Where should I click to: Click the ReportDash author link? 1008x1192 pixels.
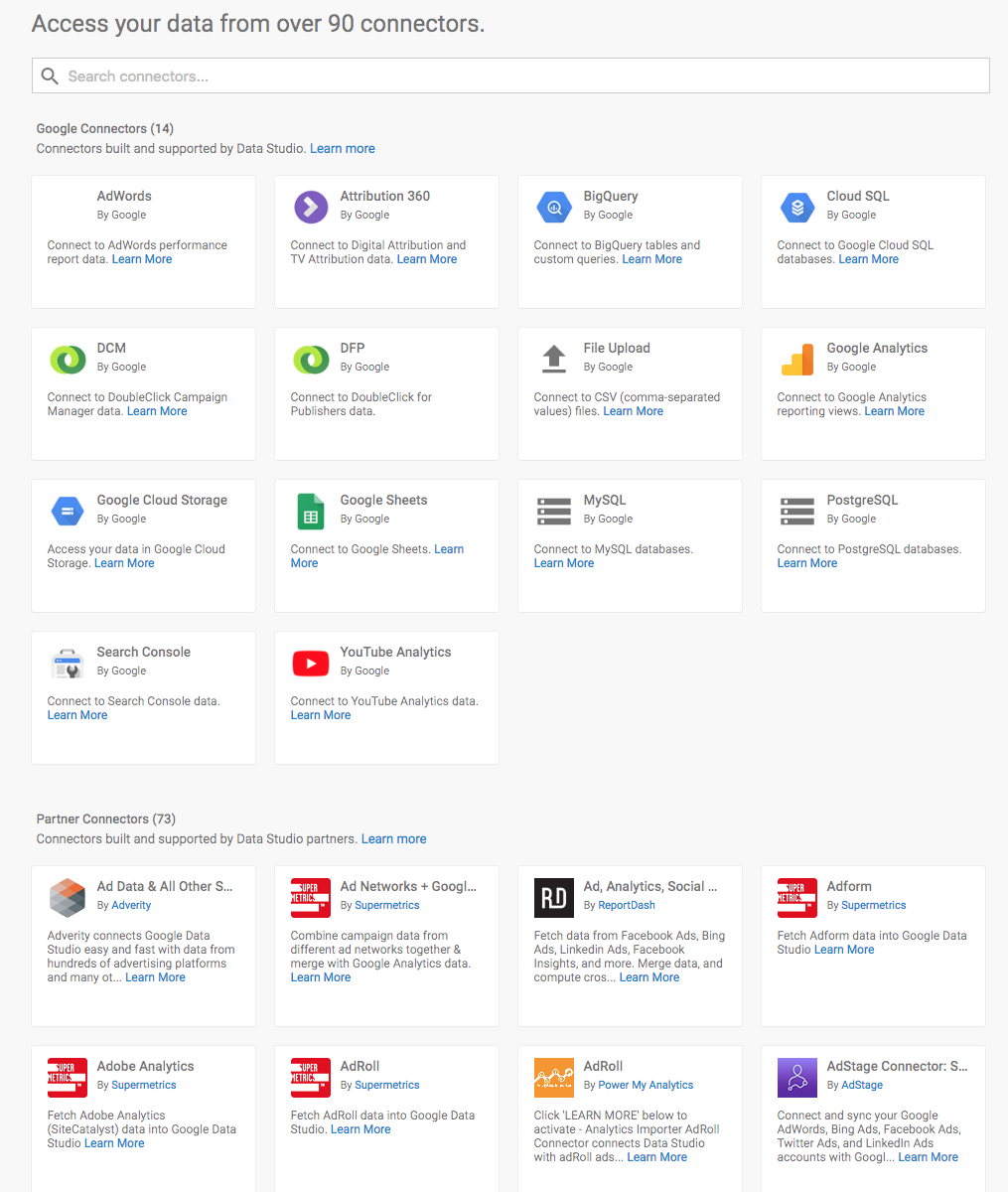(x=627, y=905)
